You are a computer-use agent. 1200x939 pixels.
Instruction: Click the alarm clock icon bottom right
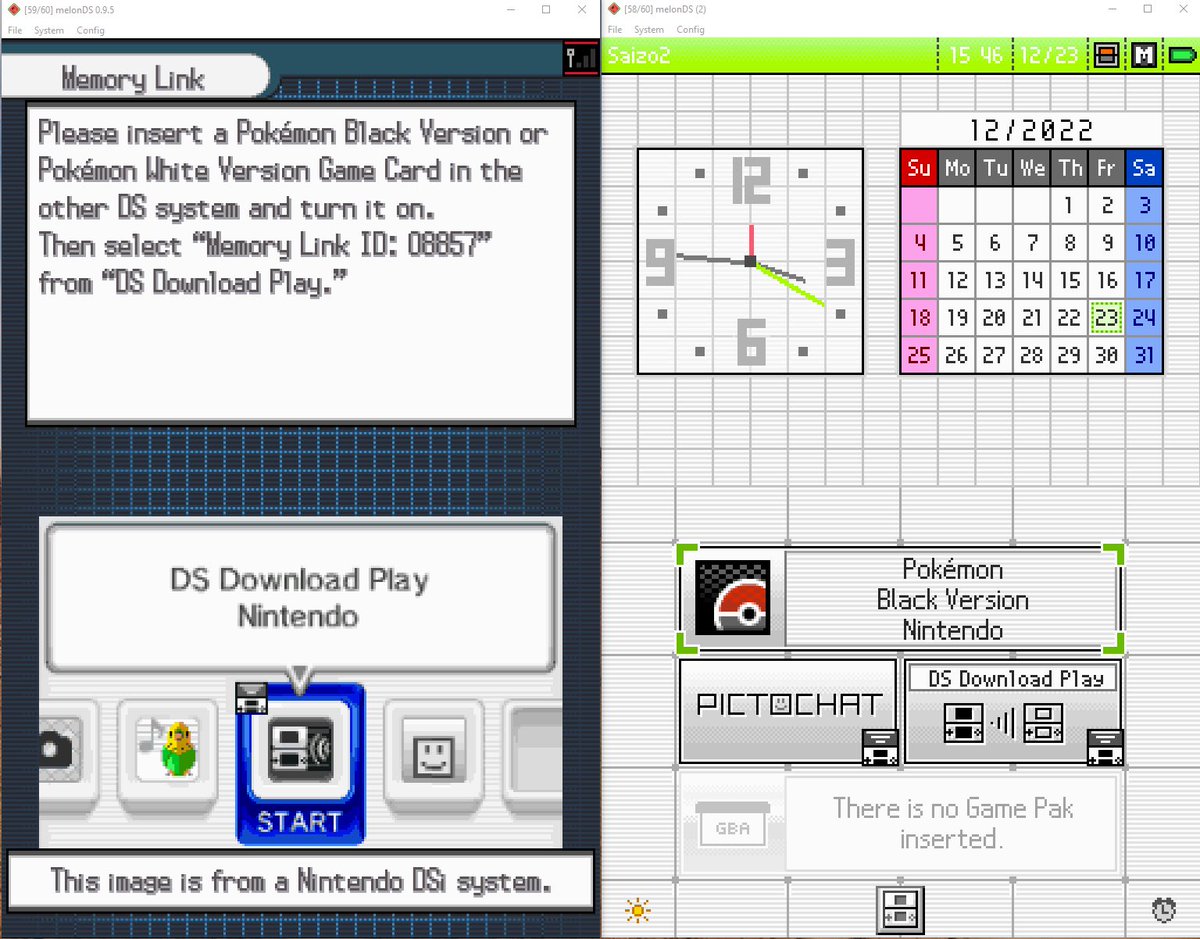(x=1163, y=910)
